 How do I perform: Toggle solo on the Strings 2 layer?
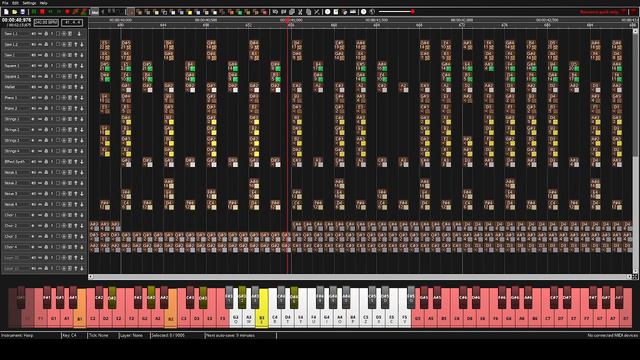[52, 129]
